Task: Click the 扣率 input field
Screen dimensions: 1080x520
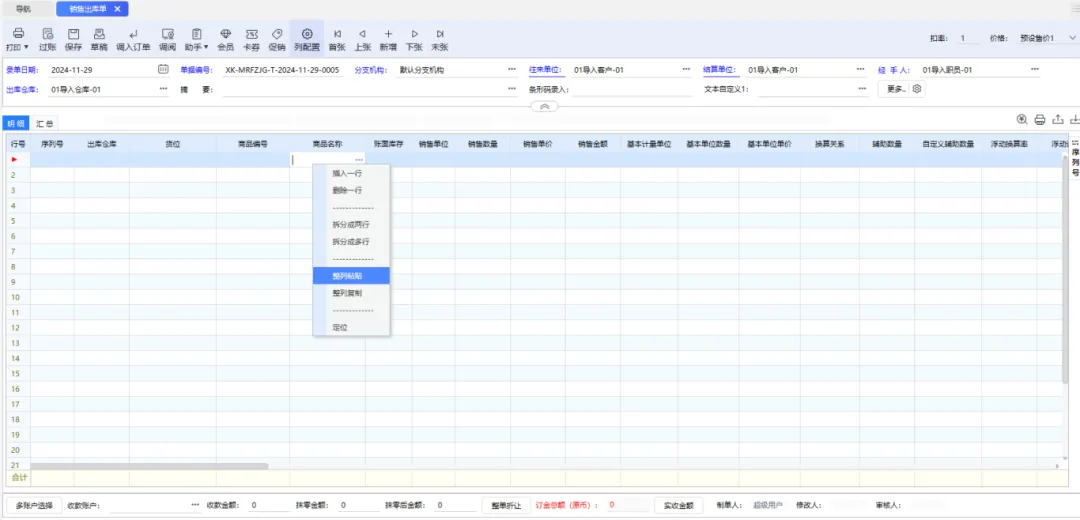Action: point(969,39)
